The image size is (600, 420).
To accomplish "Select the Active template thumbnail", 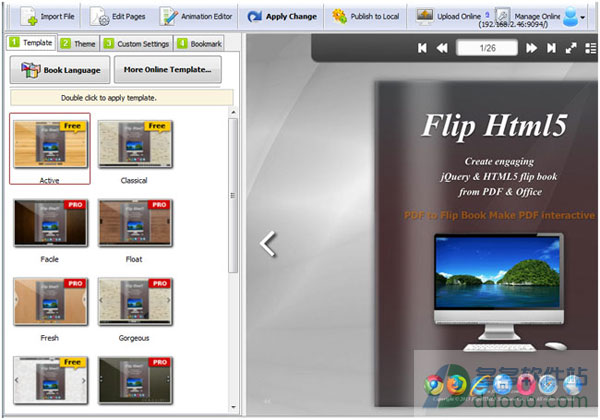I will [x=50, y=144].
